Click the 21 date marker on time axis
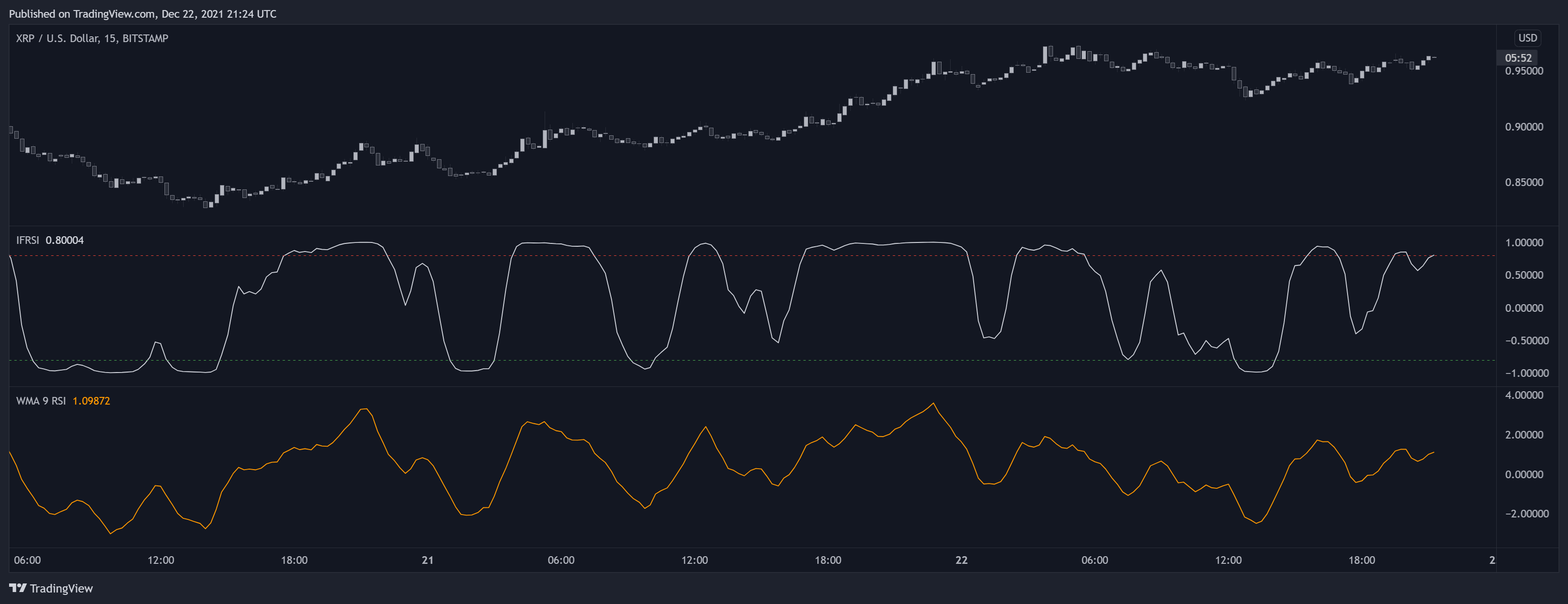The width and height of the screenshot is (1568, 604). point(428,560)
